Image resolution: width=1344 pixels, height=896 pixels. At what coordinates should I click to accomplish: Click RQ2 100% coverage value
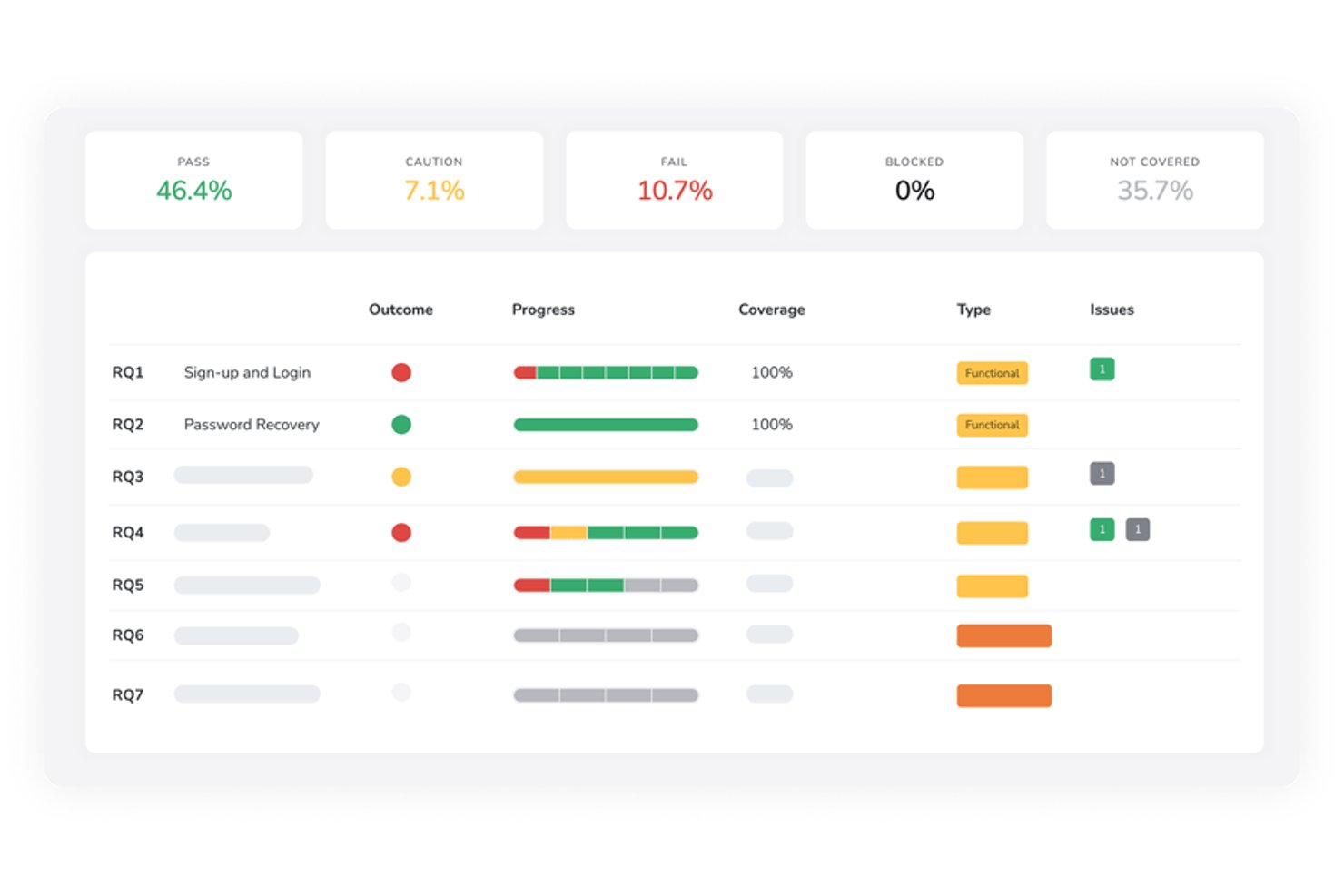pos(772,425)
